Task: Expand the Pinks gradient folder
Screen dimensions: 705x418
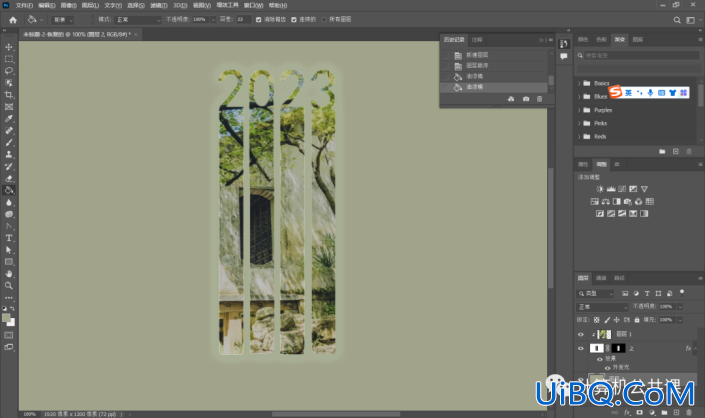Action: pyautogui.click(x=579, y=123)
